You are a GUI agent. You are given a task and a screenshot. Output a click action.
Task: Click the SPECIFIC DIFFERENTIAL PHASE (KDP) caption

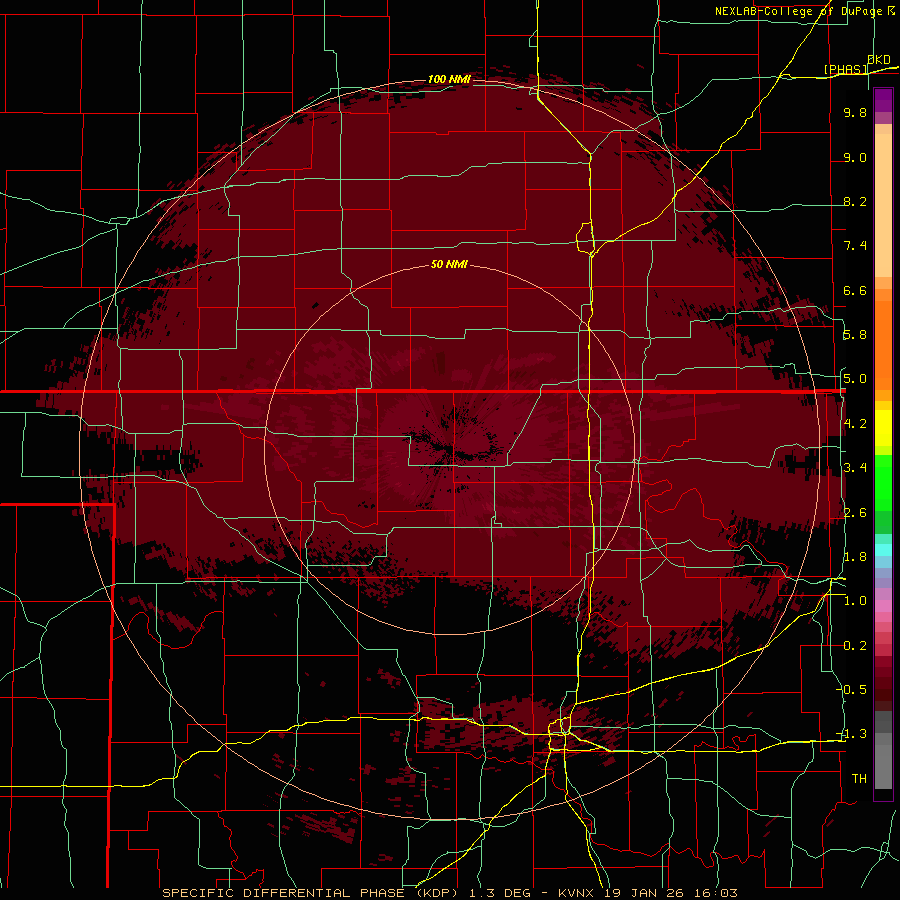point(311,893)
